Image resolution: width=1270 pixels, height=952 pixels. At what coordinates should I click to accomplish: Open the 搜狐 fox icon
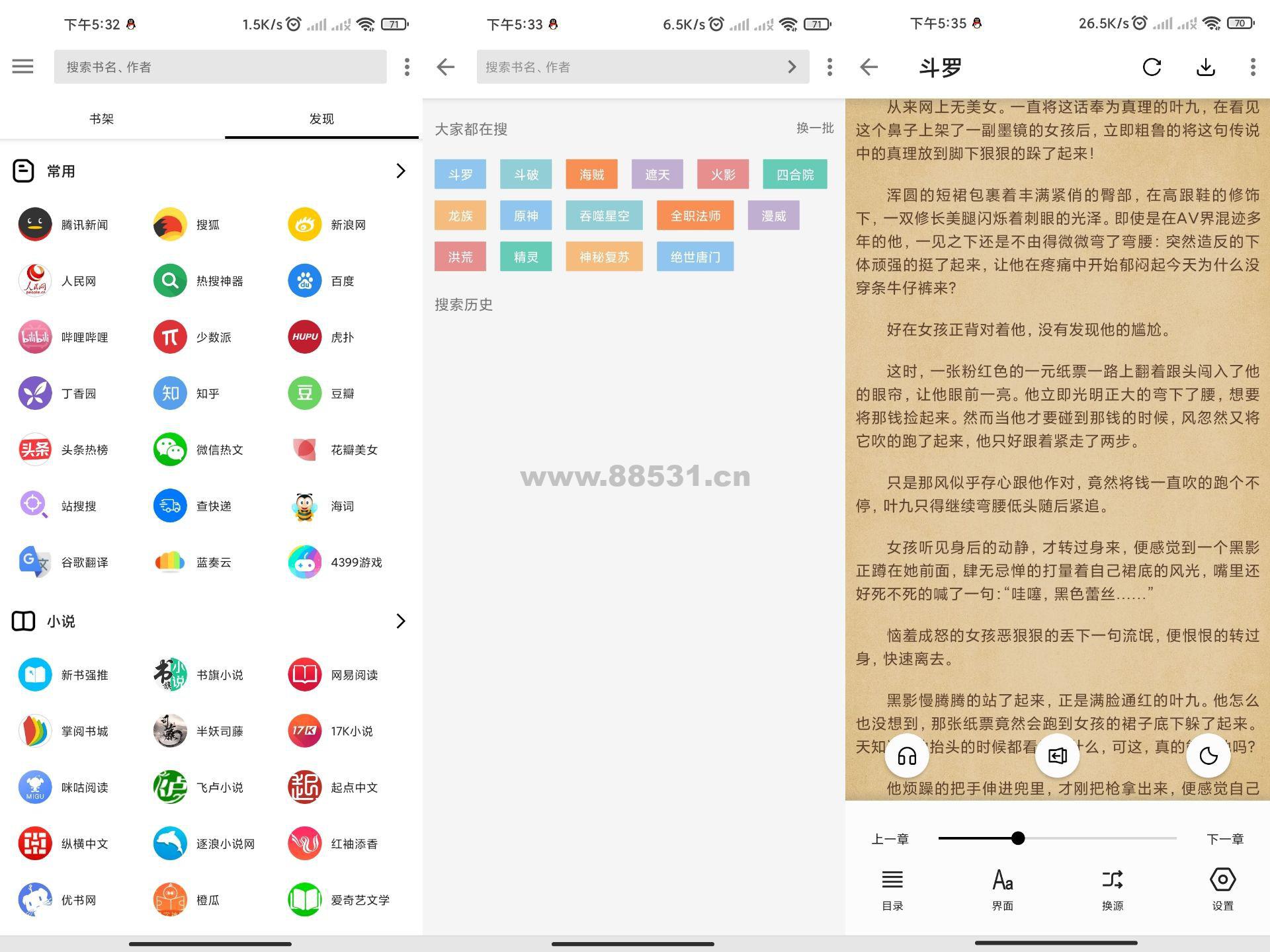tap(170, 225)
